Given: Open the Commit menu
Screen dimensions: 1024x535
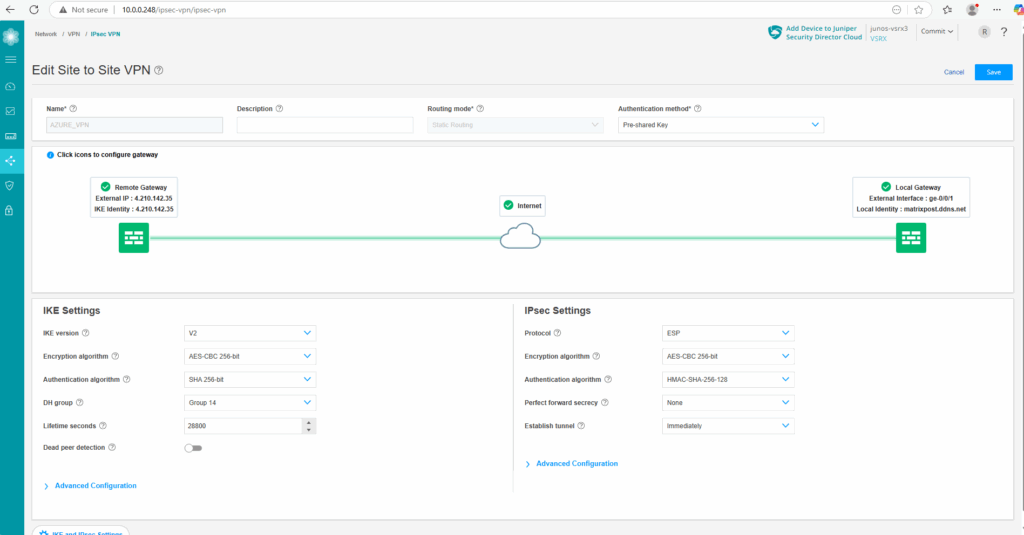Looking at the screenshot, I should (936, 31).
